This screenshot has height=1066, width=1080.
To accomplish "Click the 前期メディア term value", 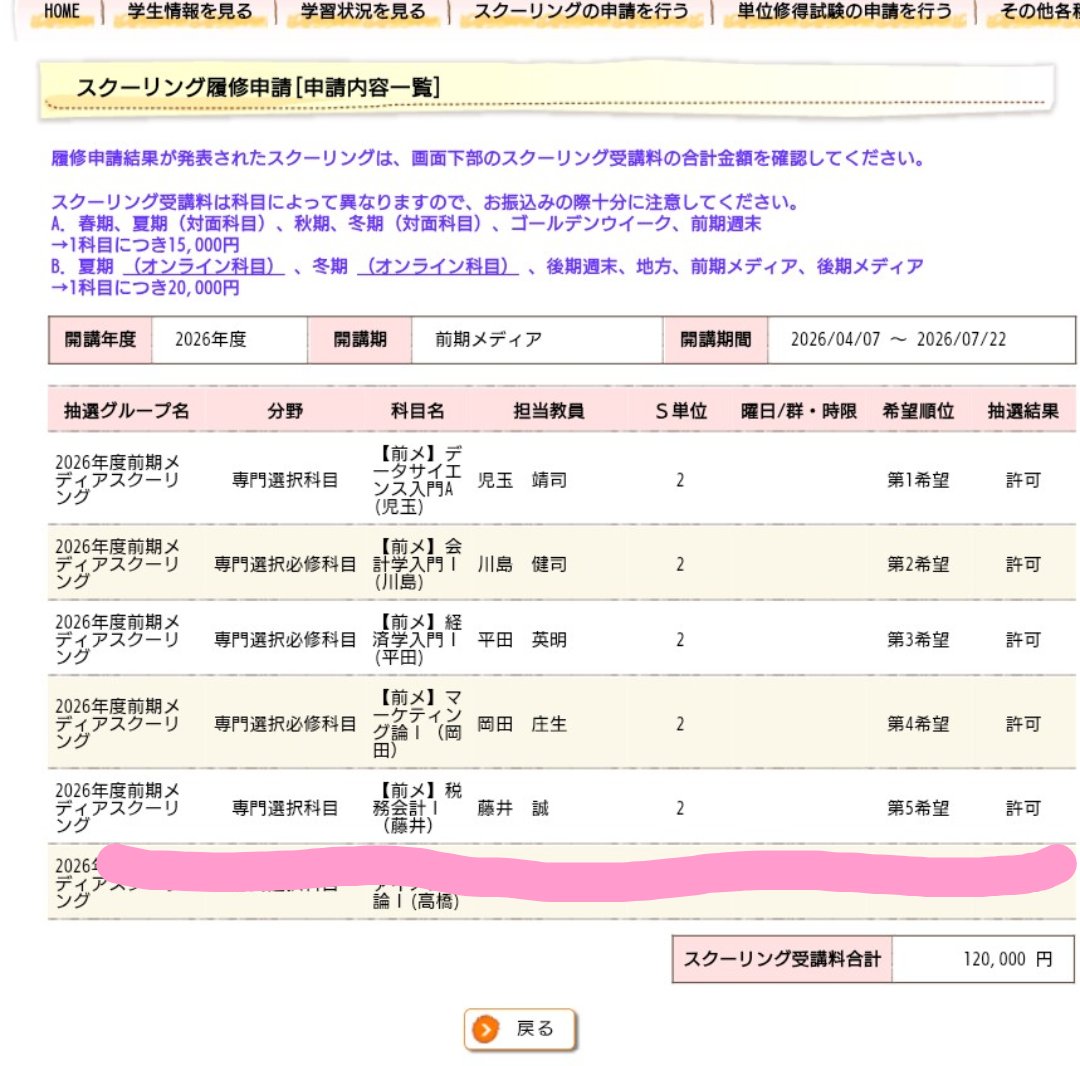I will click(x=488, y=339).
